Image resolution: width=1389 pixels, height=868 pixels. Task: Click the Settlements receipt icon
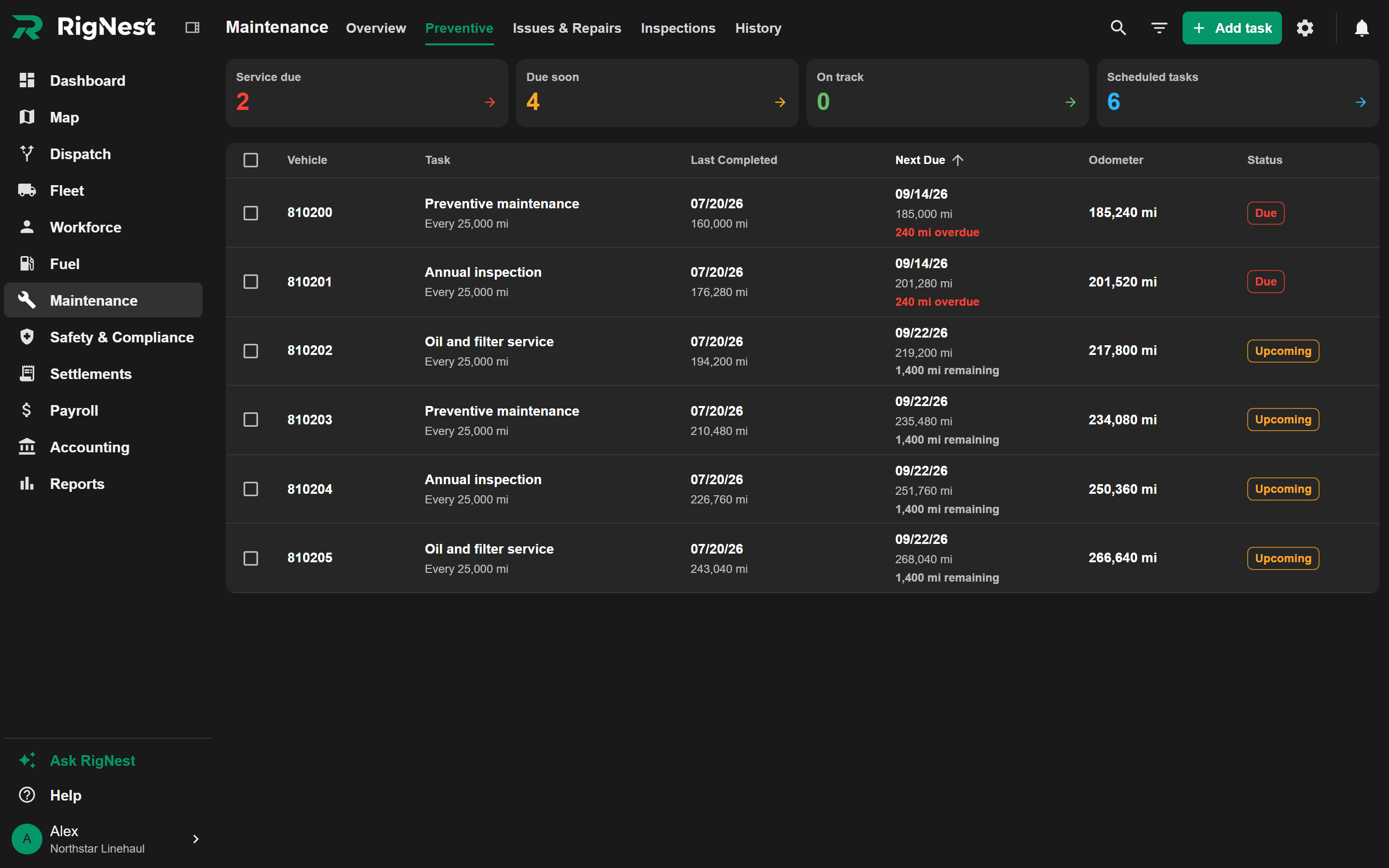[x=27, y=374]
